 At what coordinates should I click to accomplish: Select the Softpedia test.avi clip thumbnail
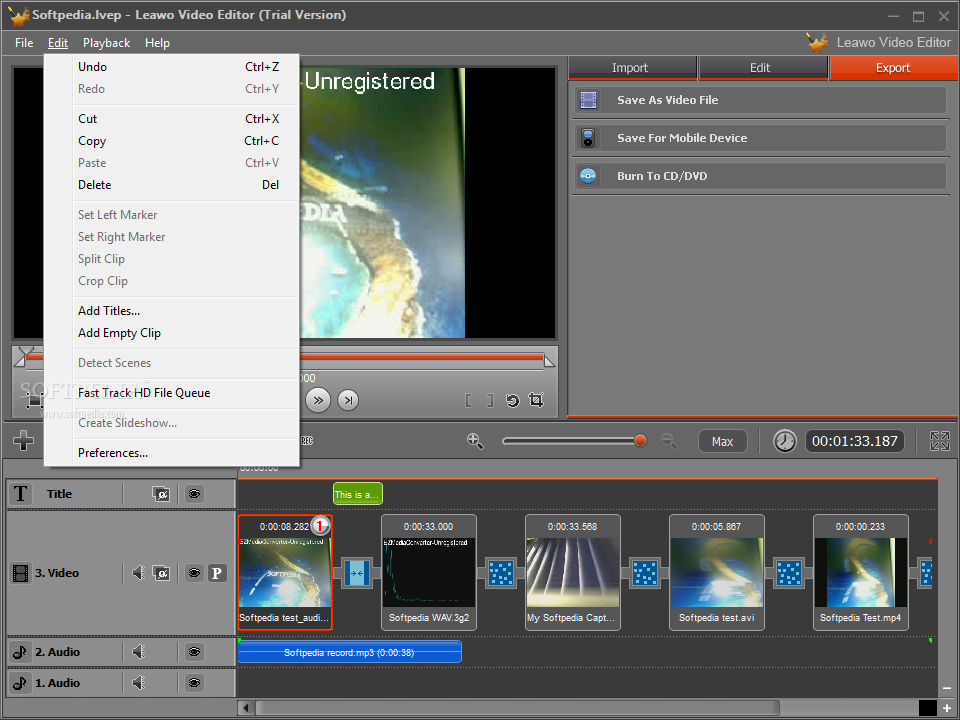(717, 573)
